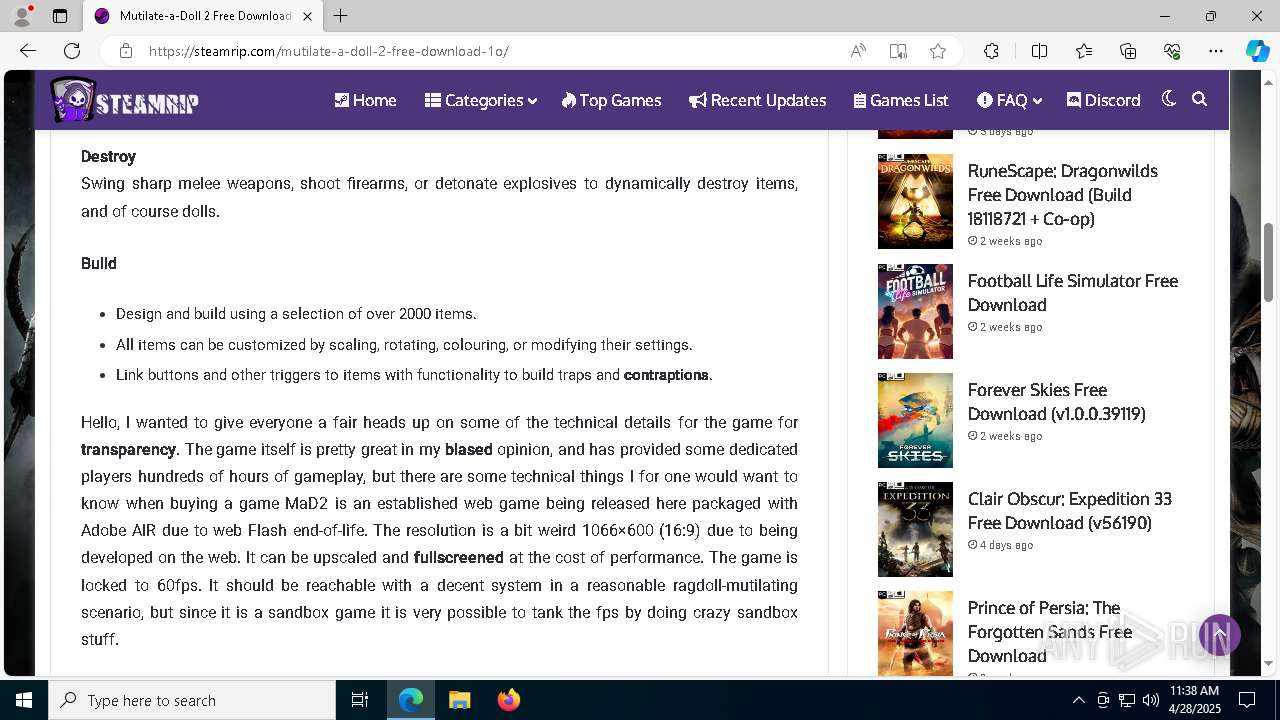The height and width of the screenshot is (720, 1280).
Task: Click taskbar search box
Action: pyautogui.click(x=192, y=700)
